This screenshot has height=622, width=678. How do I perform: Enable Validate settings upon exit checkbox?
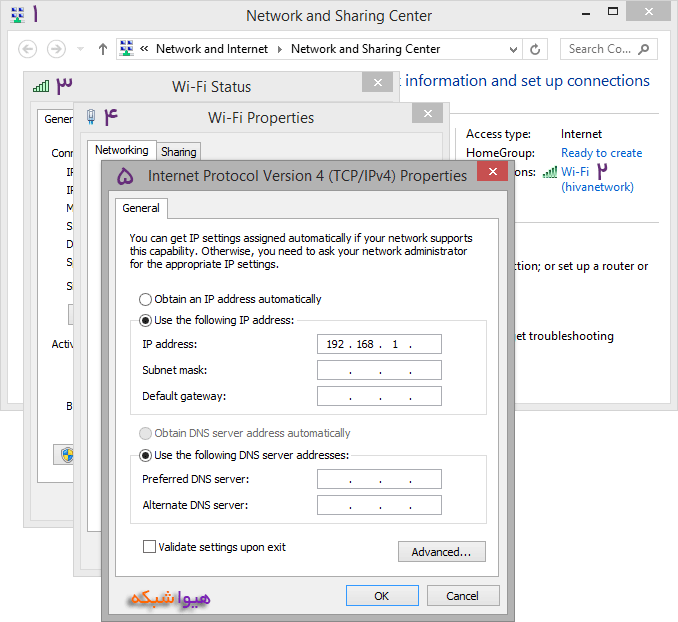(x=150, y=547)
